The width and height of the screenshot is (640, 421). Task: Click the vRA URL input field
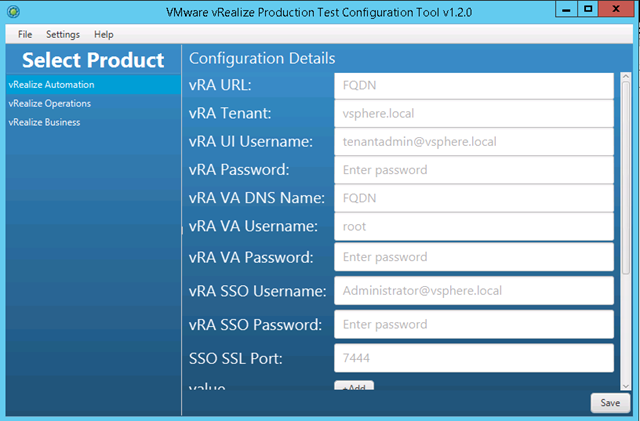[473, 86]
